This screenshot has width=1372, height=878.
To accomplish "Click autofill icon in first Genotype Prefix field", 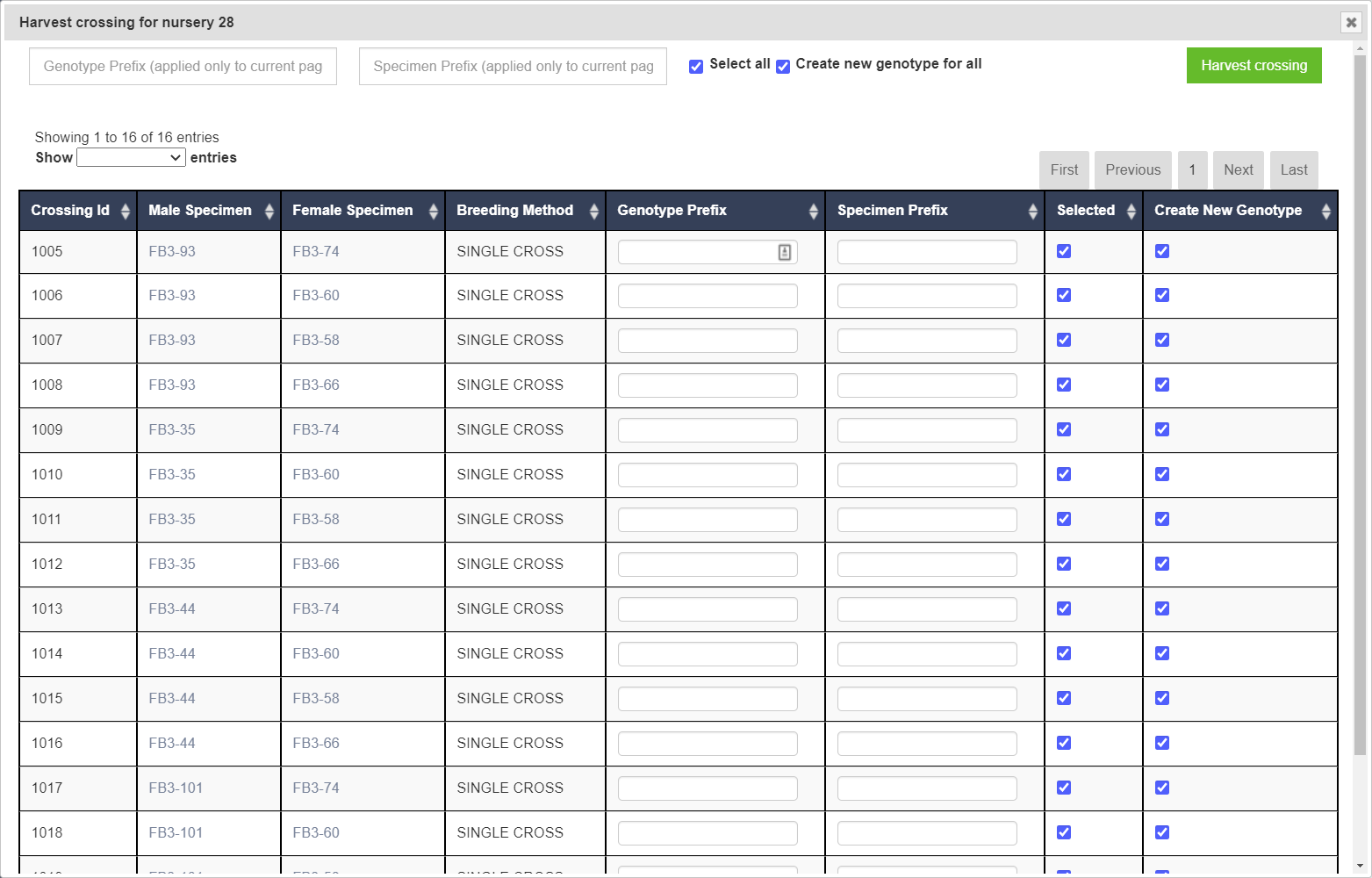I will coord(785,252).
